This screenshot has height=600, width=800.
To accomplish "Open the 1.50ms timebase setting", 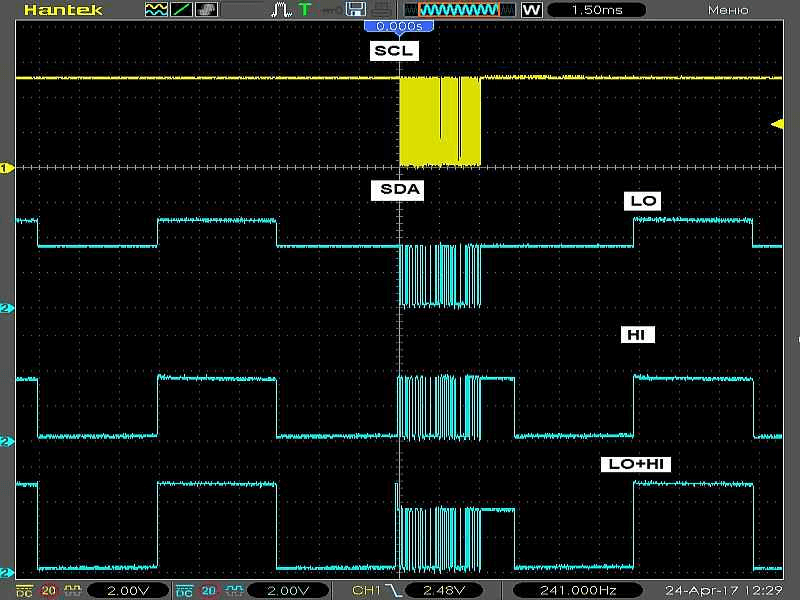I will coord(597,10).
